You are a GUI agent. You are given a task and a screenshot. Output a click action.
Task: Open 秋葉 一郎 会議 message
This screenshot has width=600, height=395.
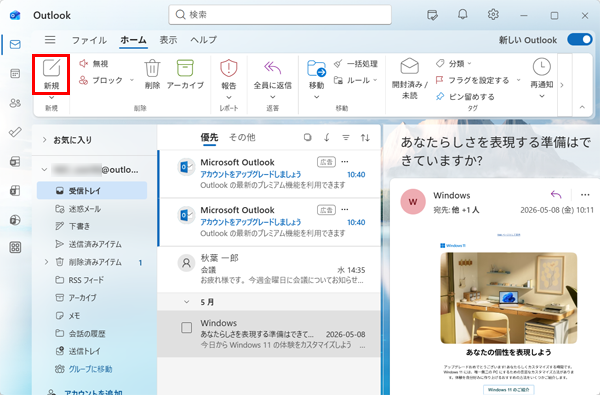coord(269,269)
